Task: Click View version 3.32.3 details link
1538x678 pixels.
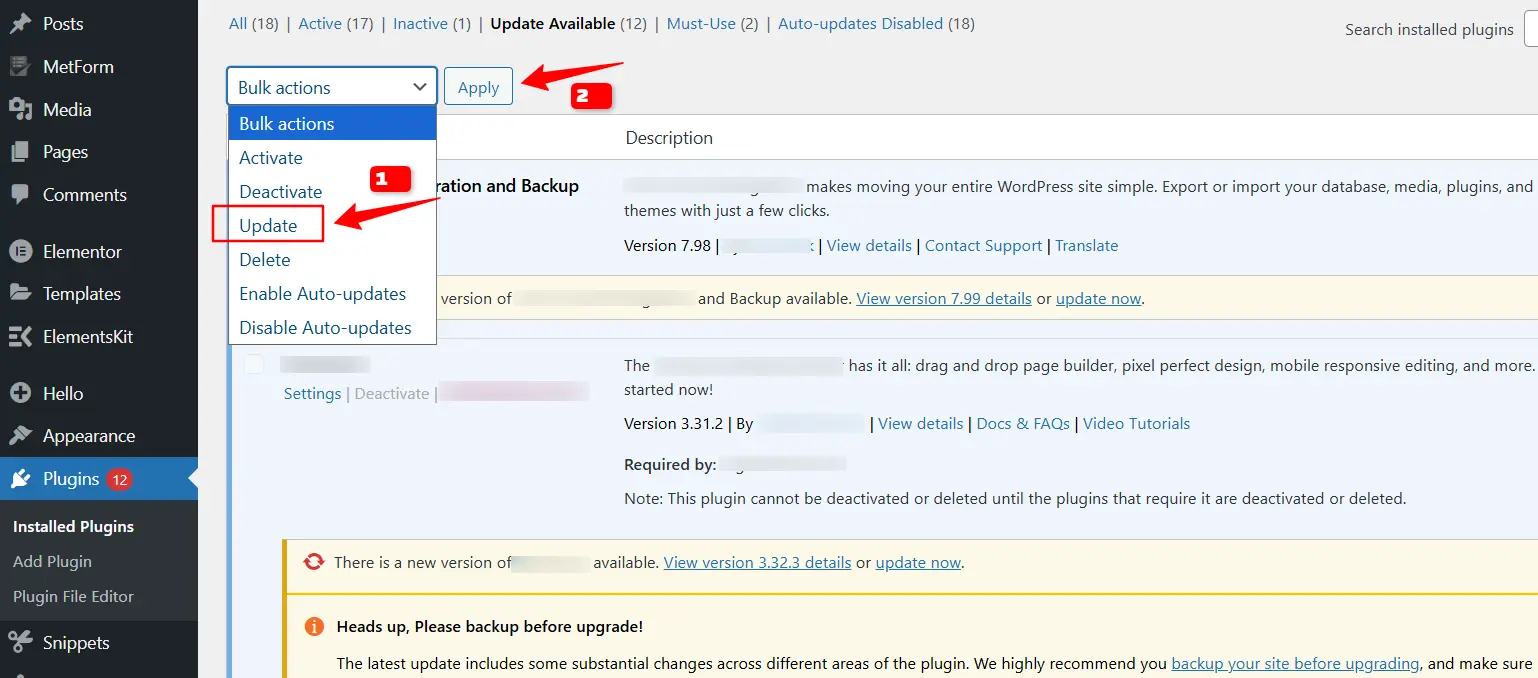Action: pyautogui.click(x=757, y=563)
